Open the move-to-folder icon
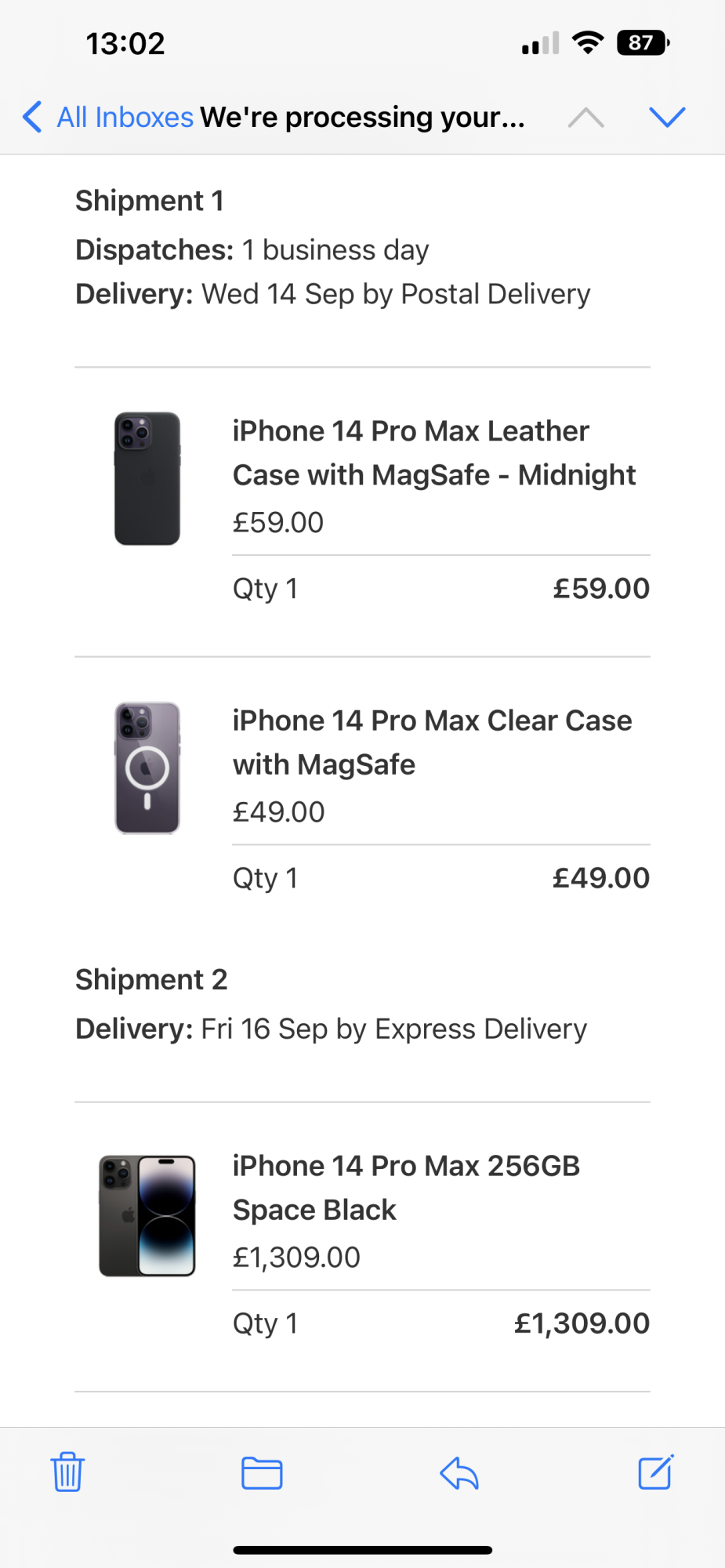 pos(262,1472)
